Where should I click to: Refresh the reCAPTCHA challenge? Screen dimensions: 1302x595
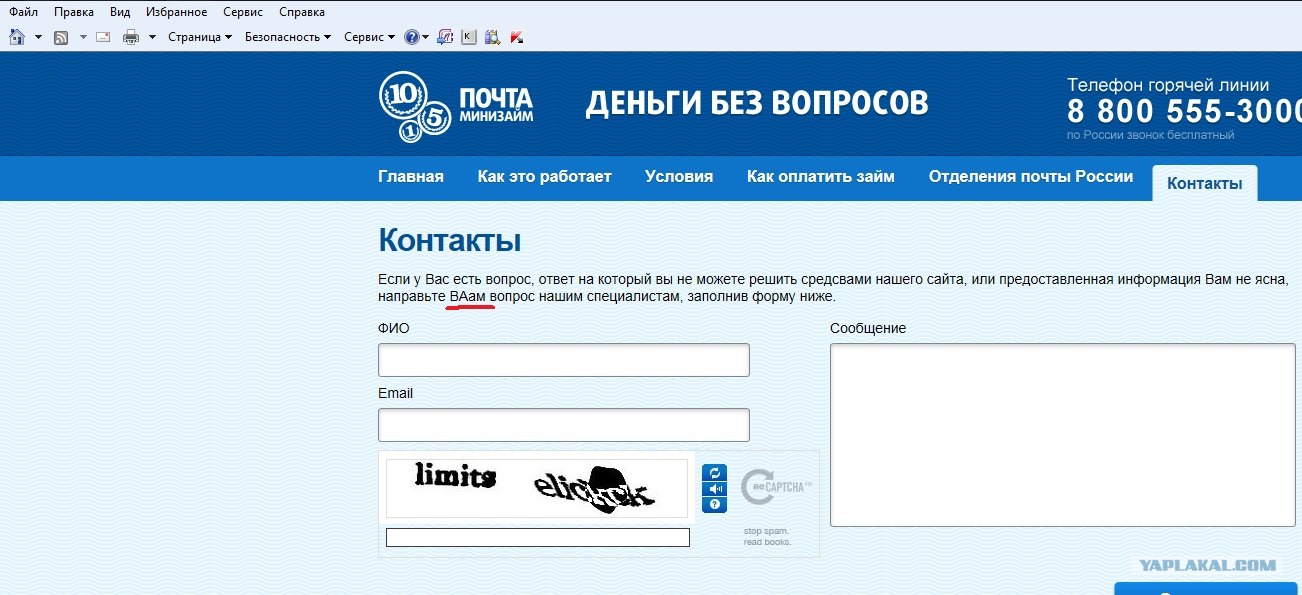714,473
